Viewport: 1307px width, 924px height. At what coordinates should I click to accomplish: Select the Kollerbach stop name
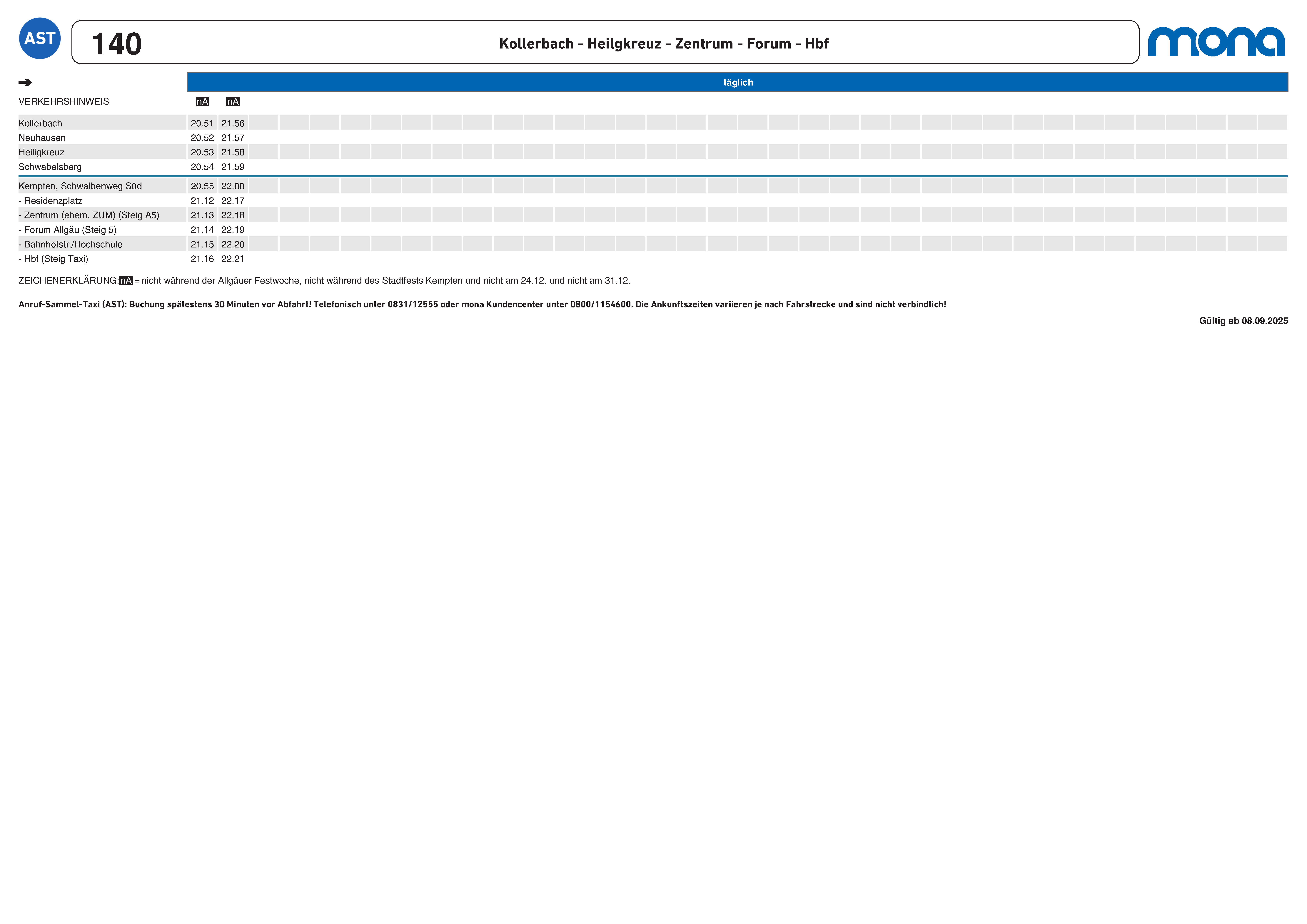tap(40, 123)
